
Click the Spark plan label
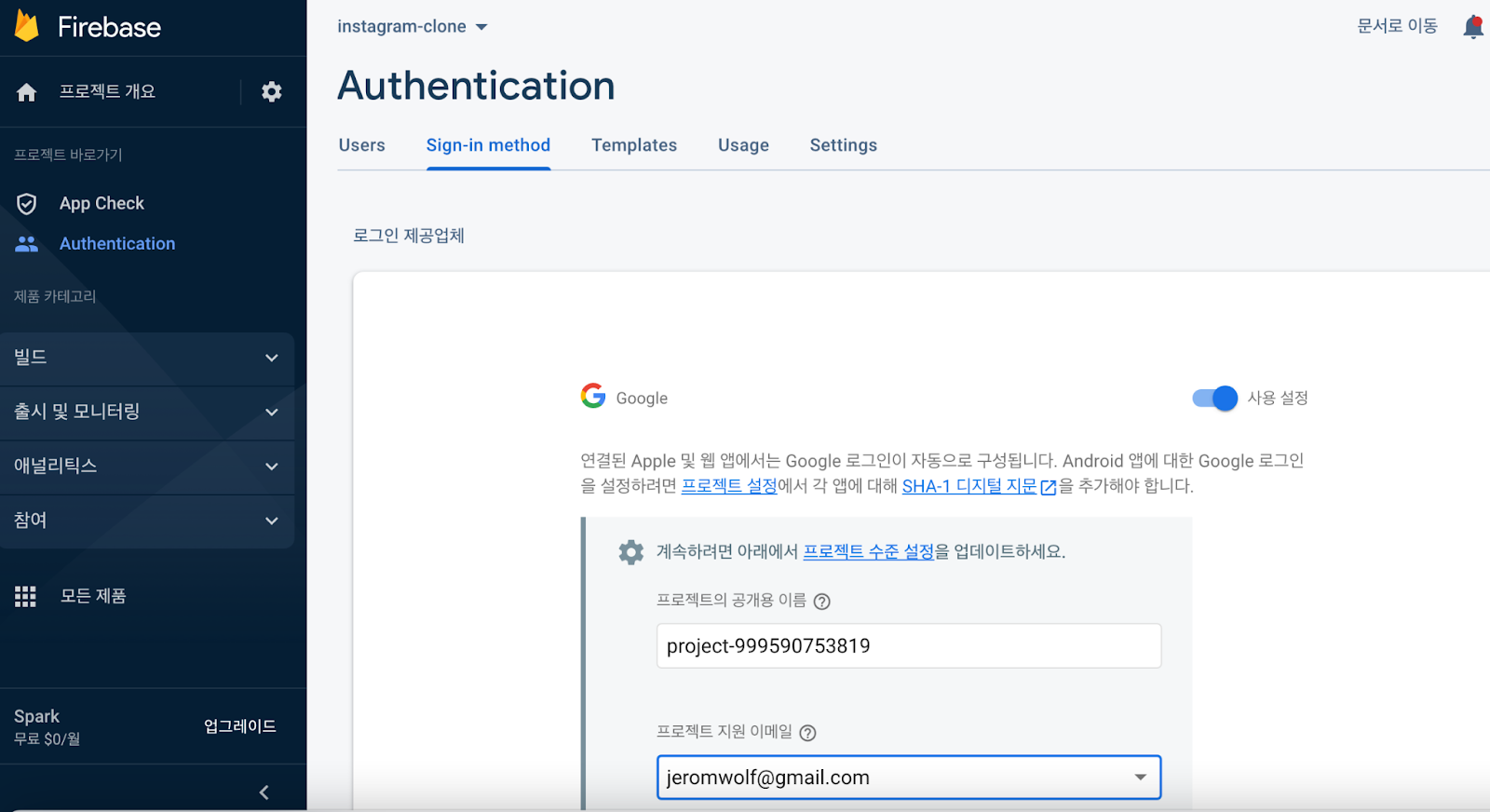click(x=36, y=716)
